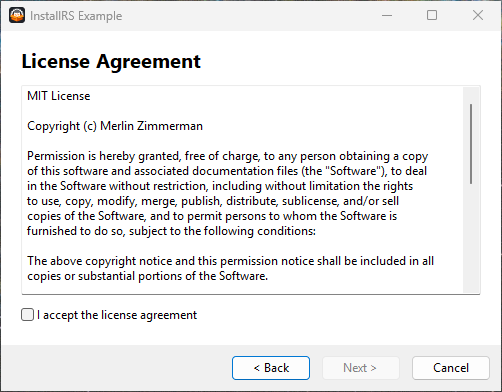Image resolution: width=502 pixels, height=392 pixels.
Task: Click the 'InstallRS Example' window title text
Action: coord(76,16)
